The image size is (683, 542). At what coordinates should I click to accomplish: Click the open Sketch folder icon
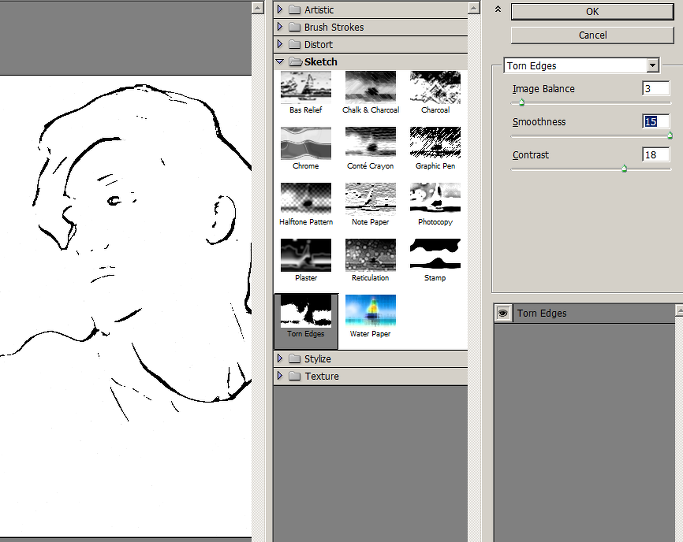[296, 62]
